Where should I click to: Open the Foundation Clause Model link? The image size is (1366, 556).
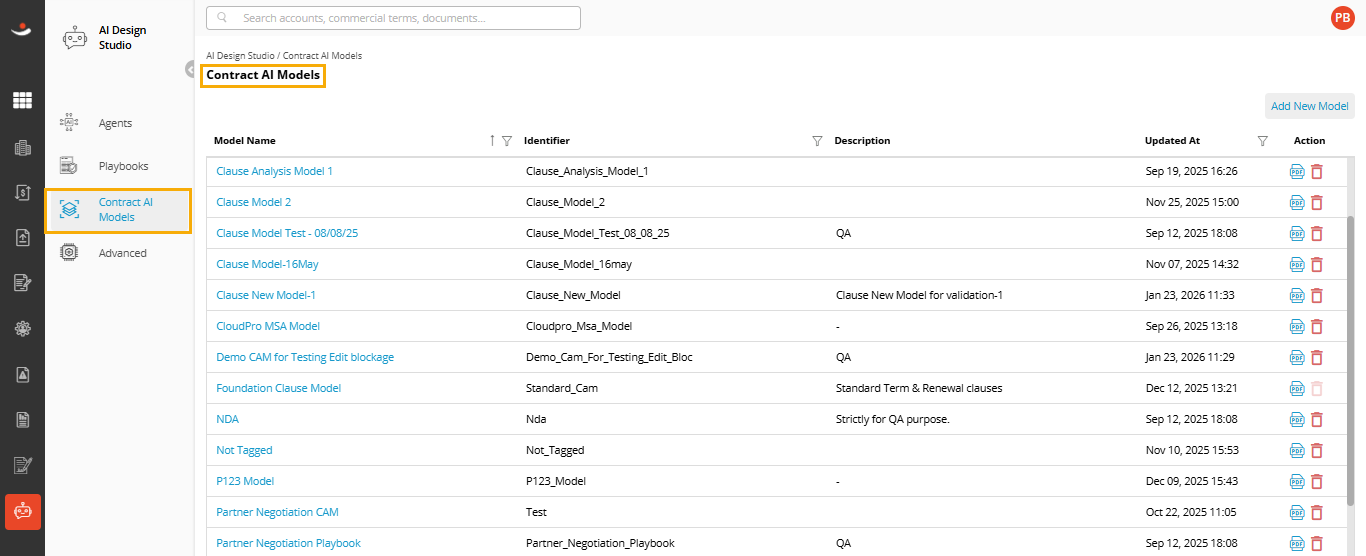(278, 388)
